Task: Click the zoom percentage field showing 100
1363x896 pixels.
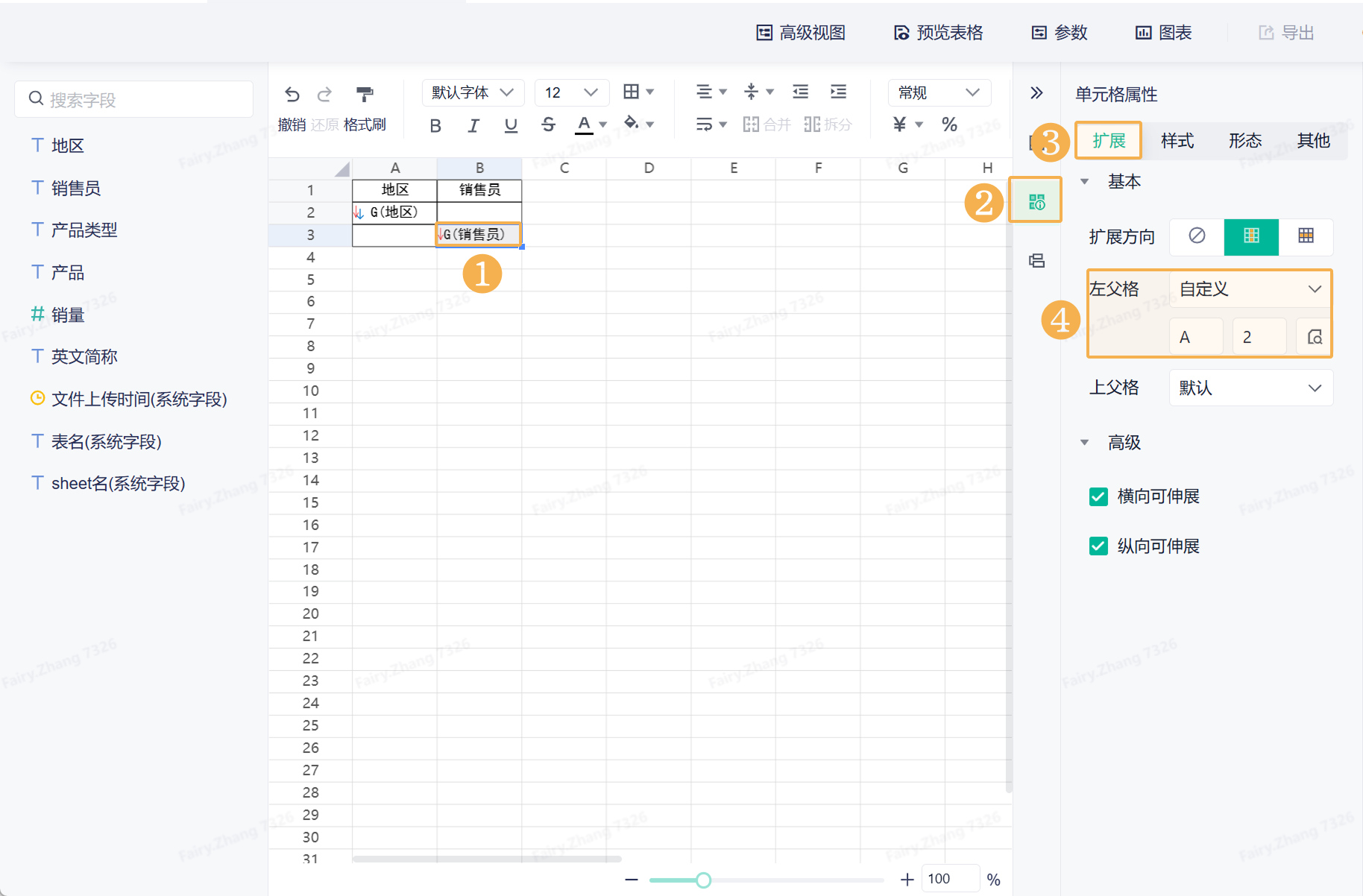Action: click(x=950, y=880)
